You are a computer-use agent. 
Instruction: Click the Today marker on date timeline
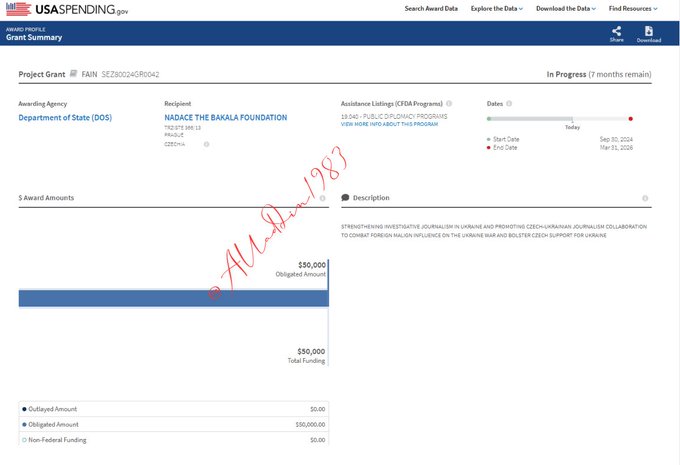point(572,122)
